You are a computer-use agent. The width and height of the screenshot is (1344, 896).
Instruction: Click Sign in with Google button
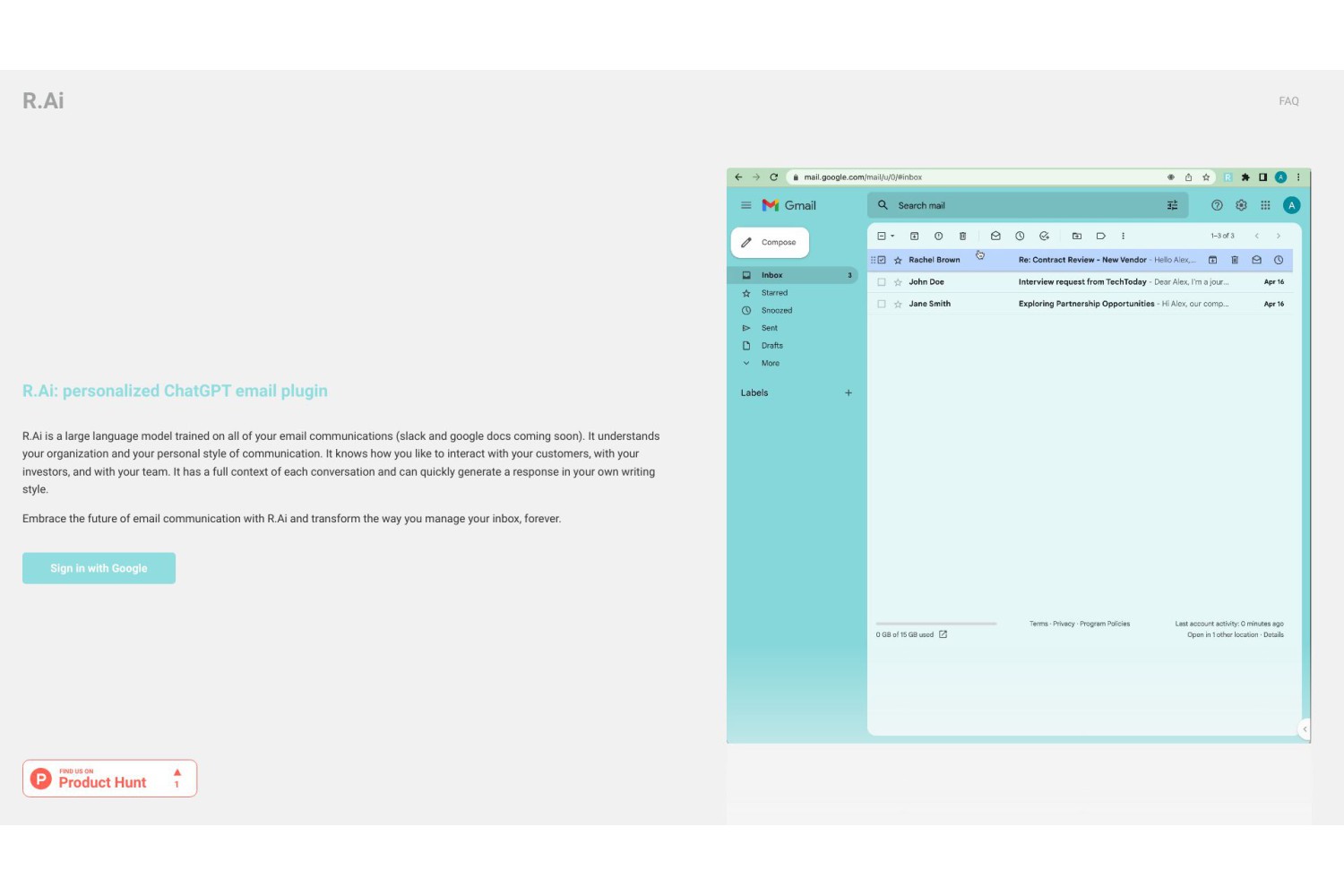point(99,568)
